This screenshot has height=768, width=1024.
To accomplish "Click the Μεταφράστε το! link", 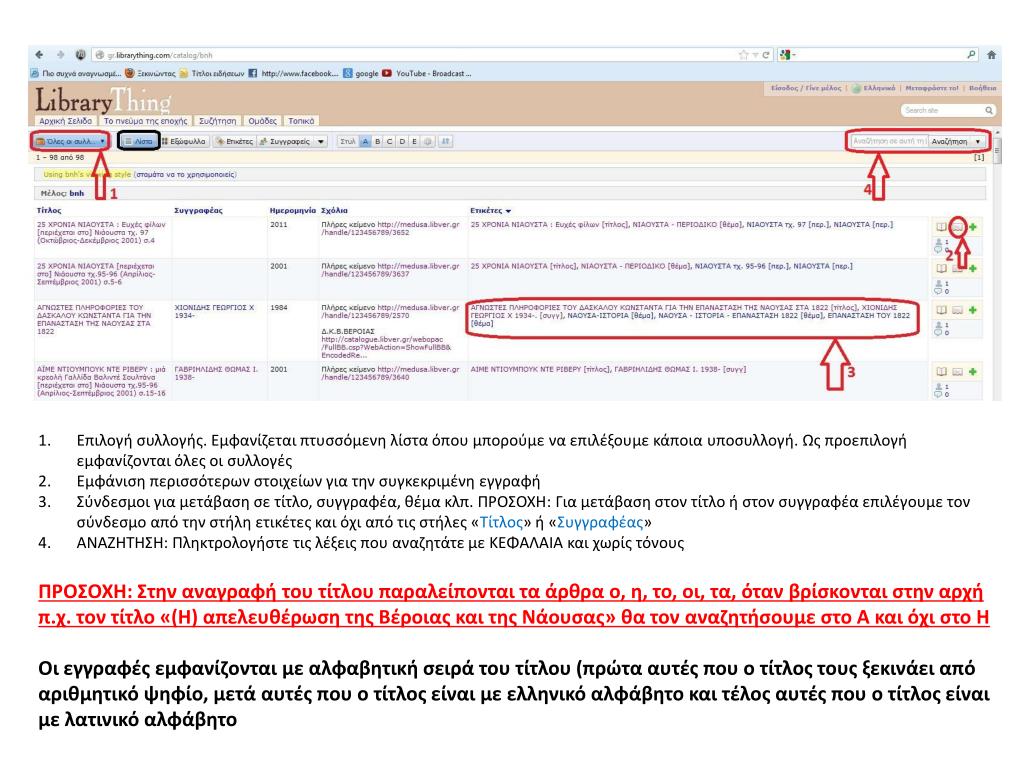I will click(x=932, y=88).
